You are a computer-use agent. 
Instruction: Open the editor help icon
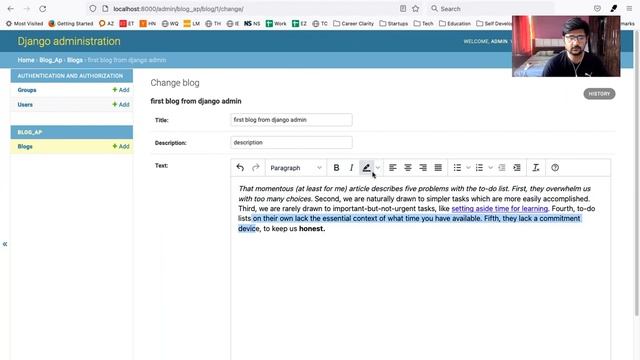point(555,168)
